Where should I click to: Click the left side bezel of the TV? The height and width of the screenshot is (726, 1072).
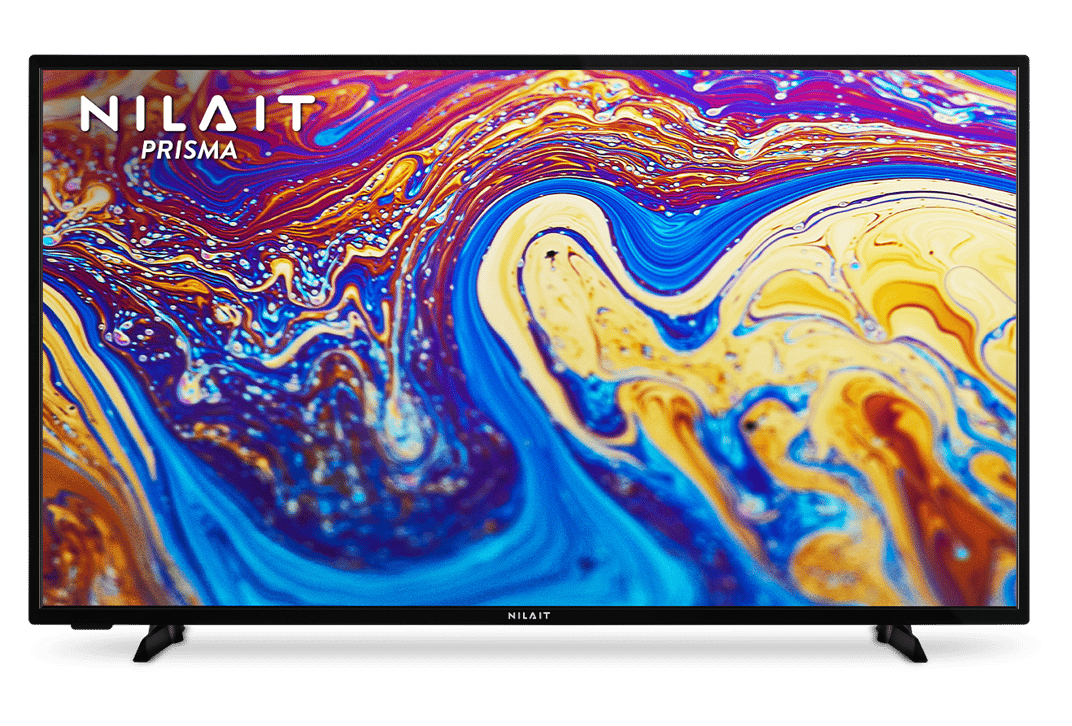click(x=36, y=340)
